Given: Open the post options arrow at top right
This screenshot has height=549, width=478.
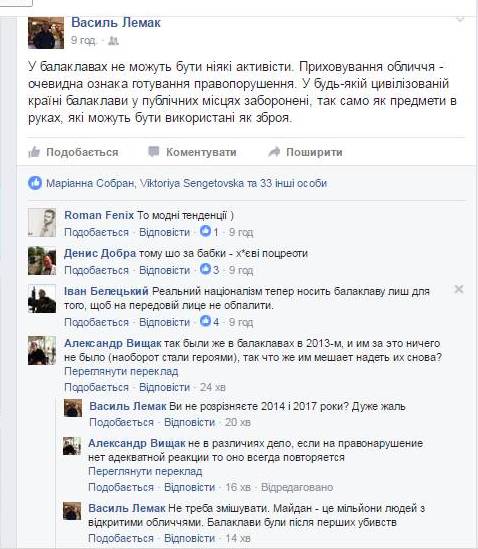Looking at the screenshot, I should point(460,19).
